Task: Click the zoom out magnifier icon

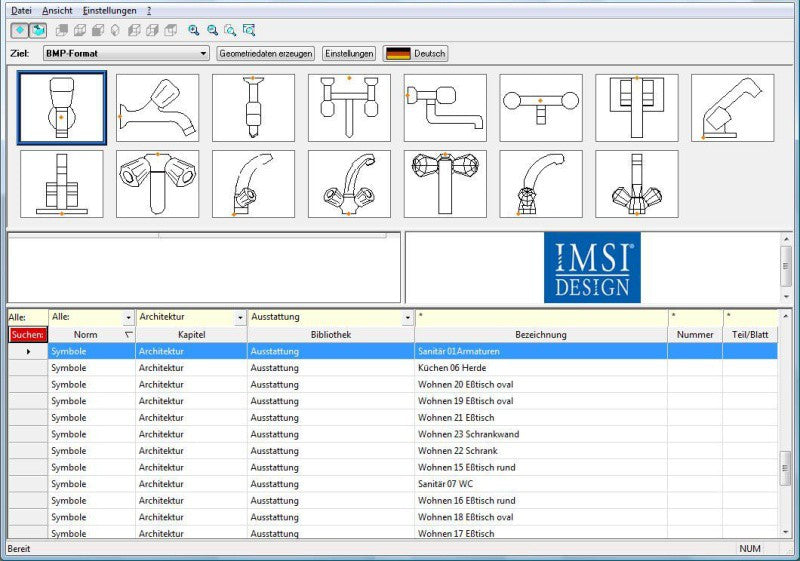Action: [212, 31]
